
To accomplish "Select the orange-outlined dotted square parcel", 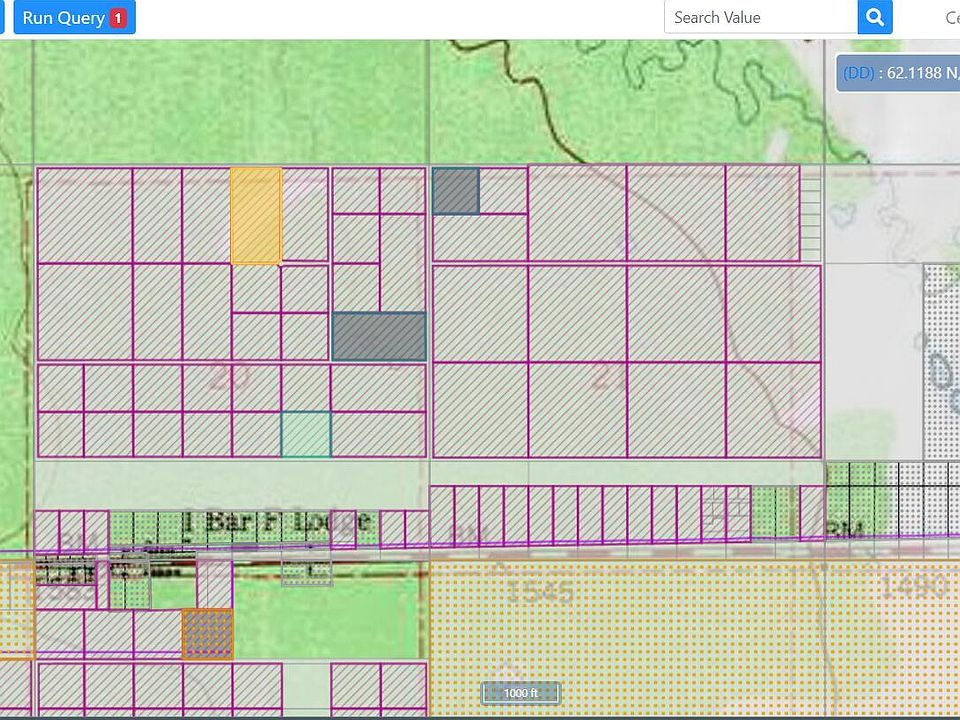I will pyautogui.click(x=208, y=635).
